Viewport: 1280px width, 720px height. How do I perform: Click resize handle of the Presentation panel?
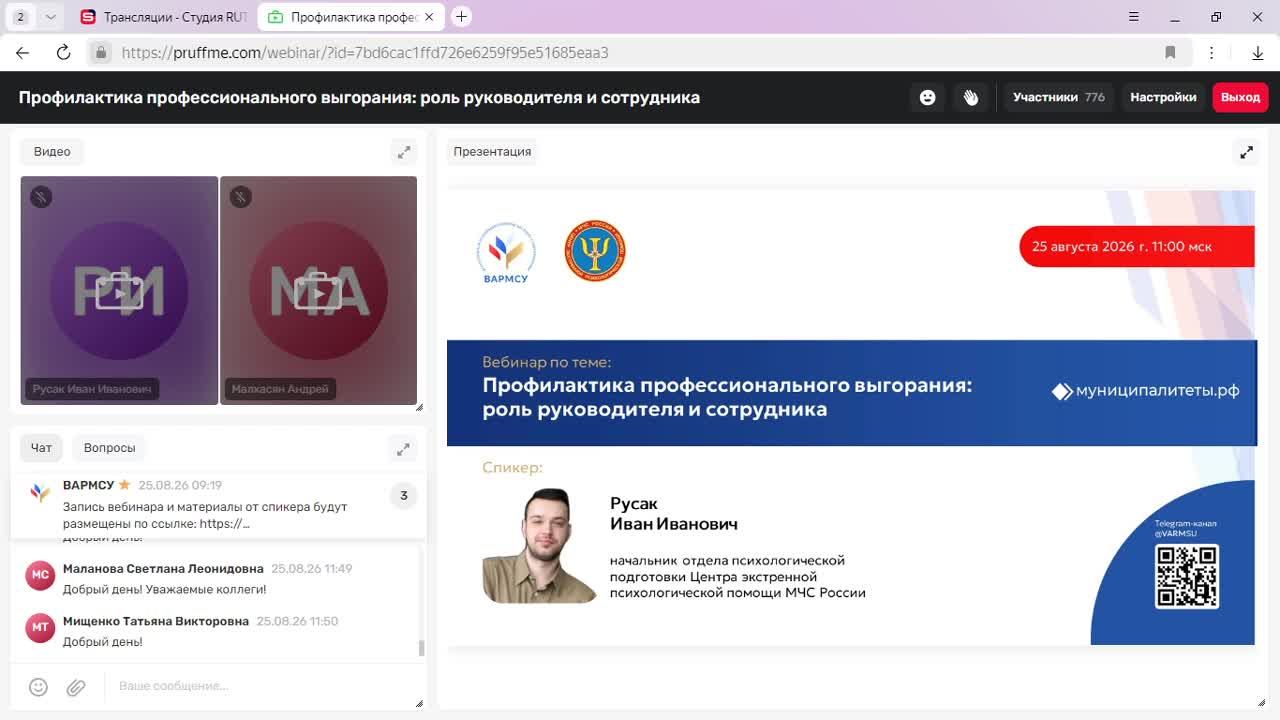point(1261,703)
